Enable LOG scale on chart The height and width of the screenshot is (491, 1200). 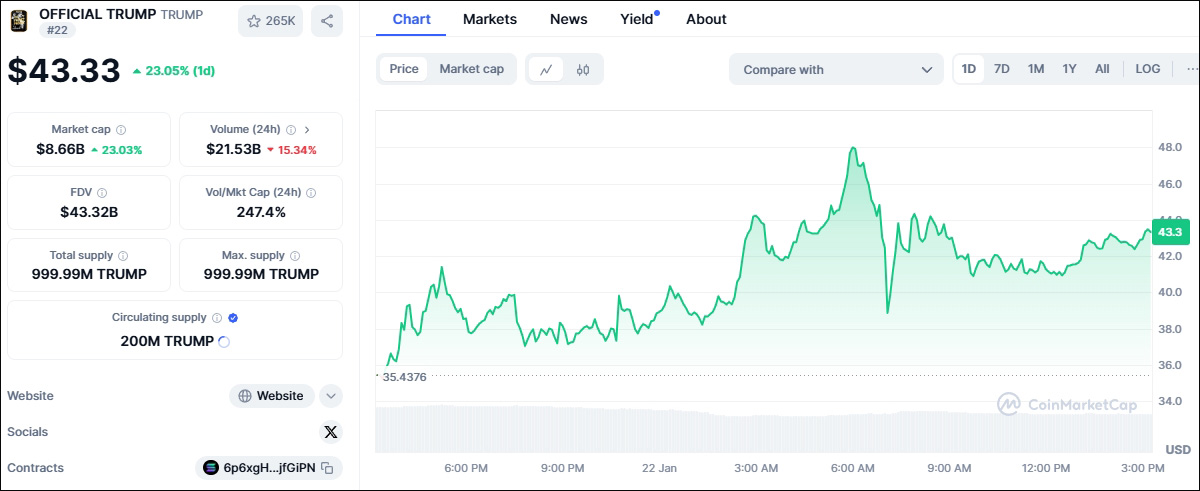[1147, 69]
